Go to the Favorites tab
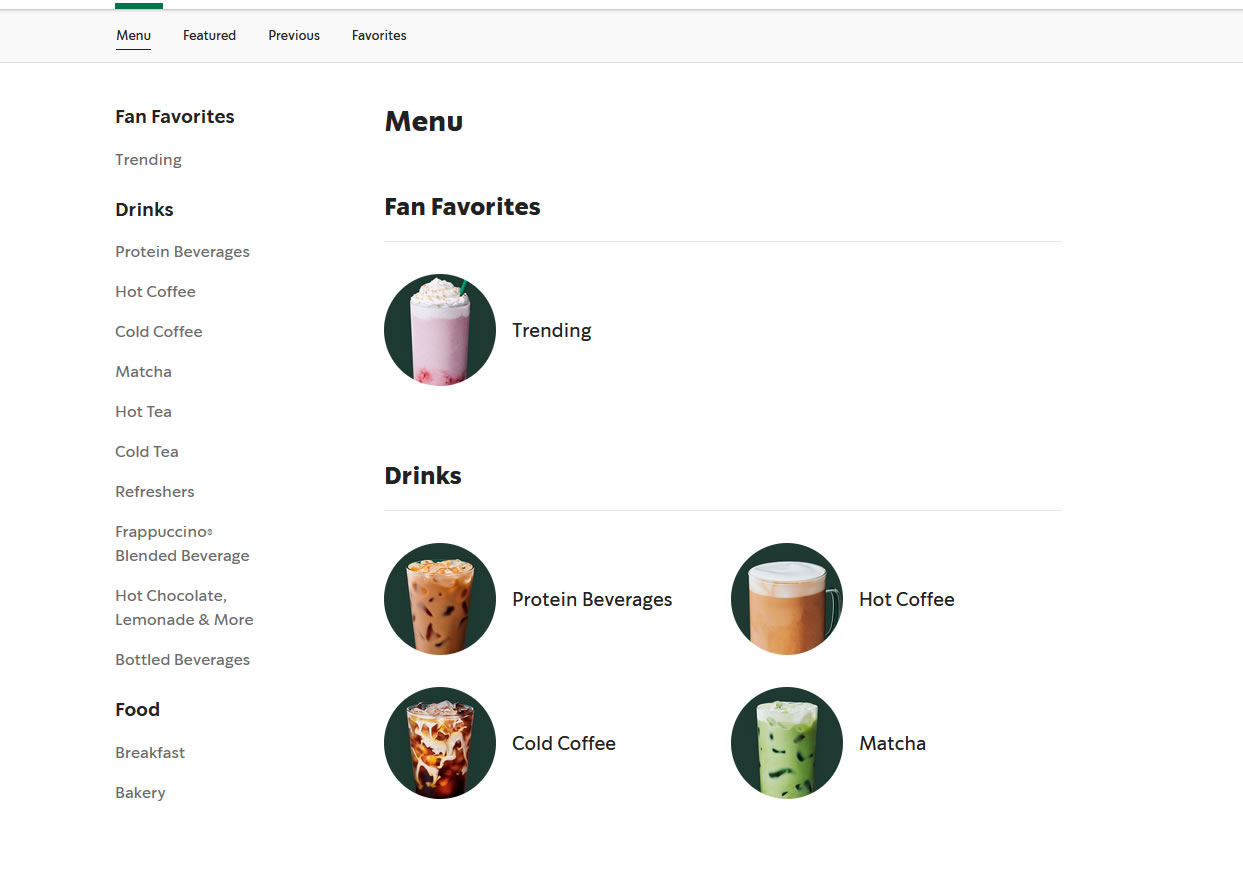1243x880 pixels. pos(379,35)
